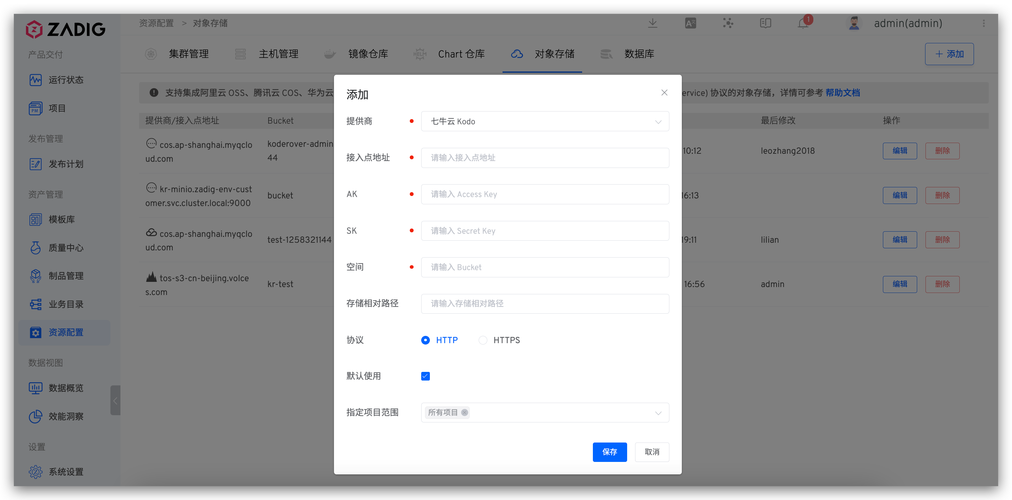
Task: Switch to the 集群管理 tab
Action: 177,54
